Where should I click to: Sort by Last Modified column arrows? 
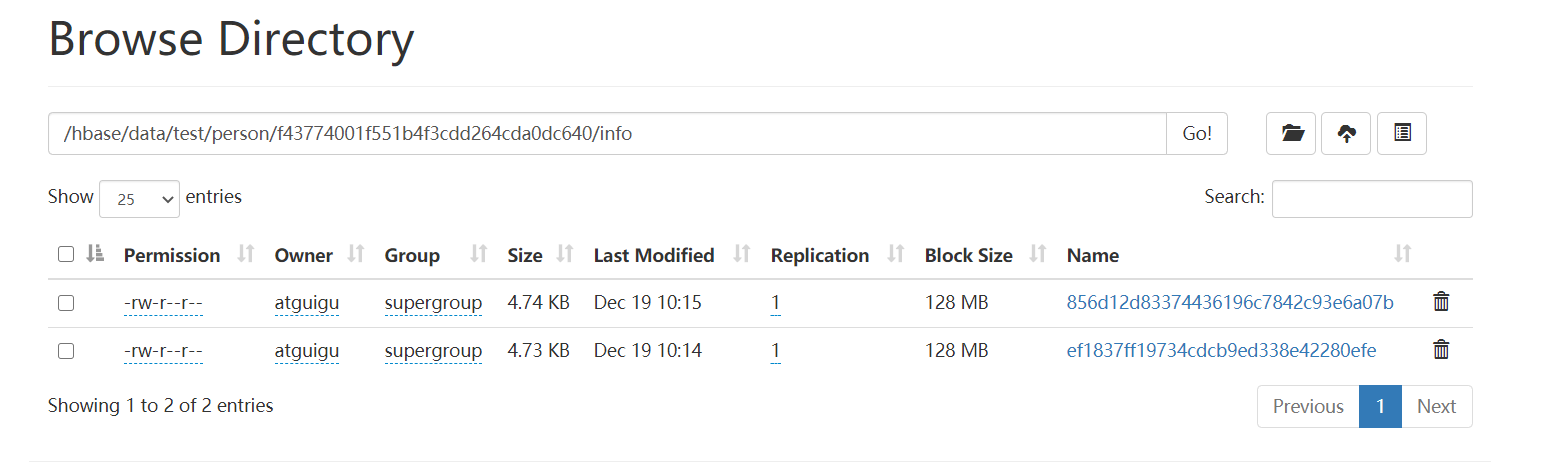(x=742, y=255)
